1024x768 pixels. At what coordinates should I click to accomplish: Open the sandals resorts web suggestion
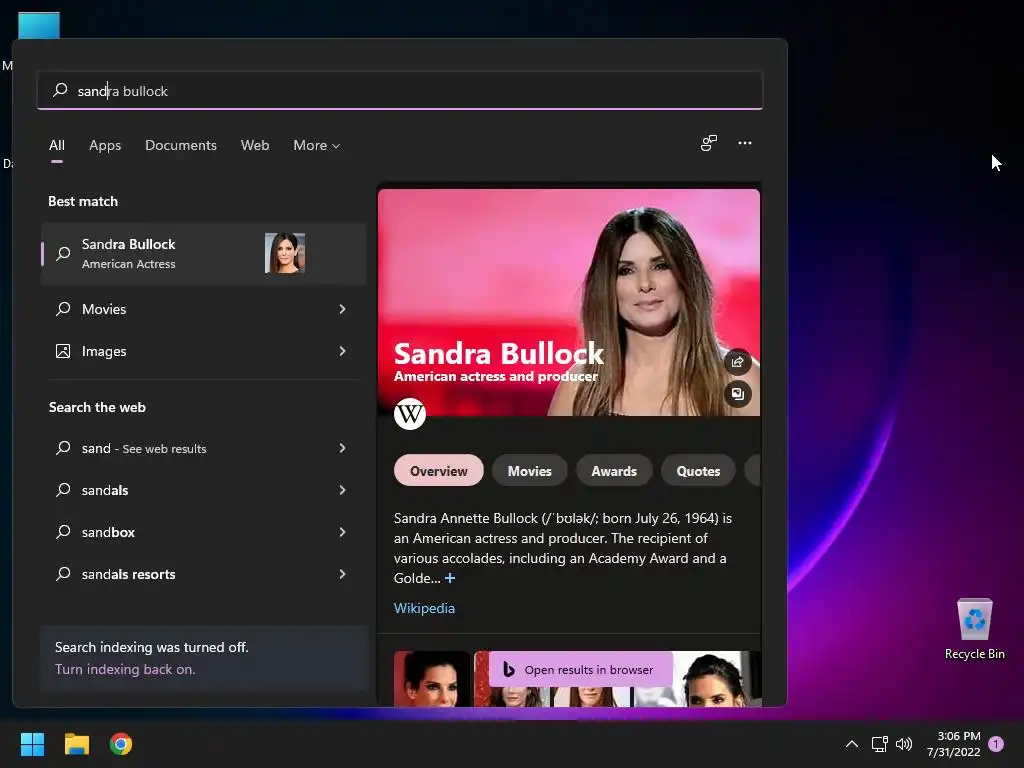203,574
